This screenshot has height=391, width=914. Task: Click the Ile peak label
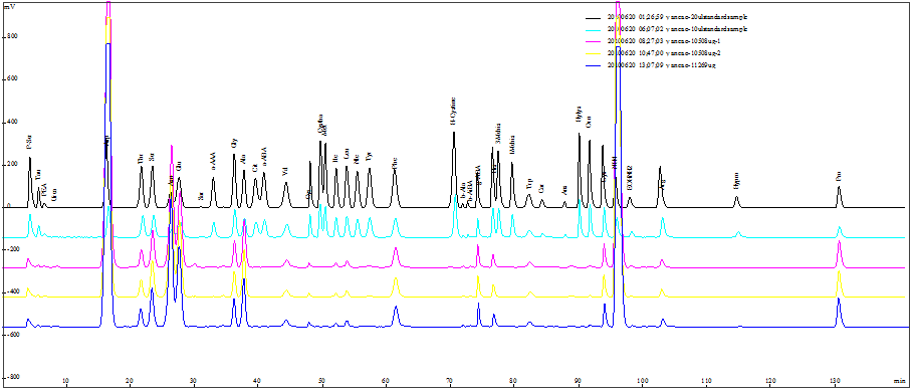[335, 158]
